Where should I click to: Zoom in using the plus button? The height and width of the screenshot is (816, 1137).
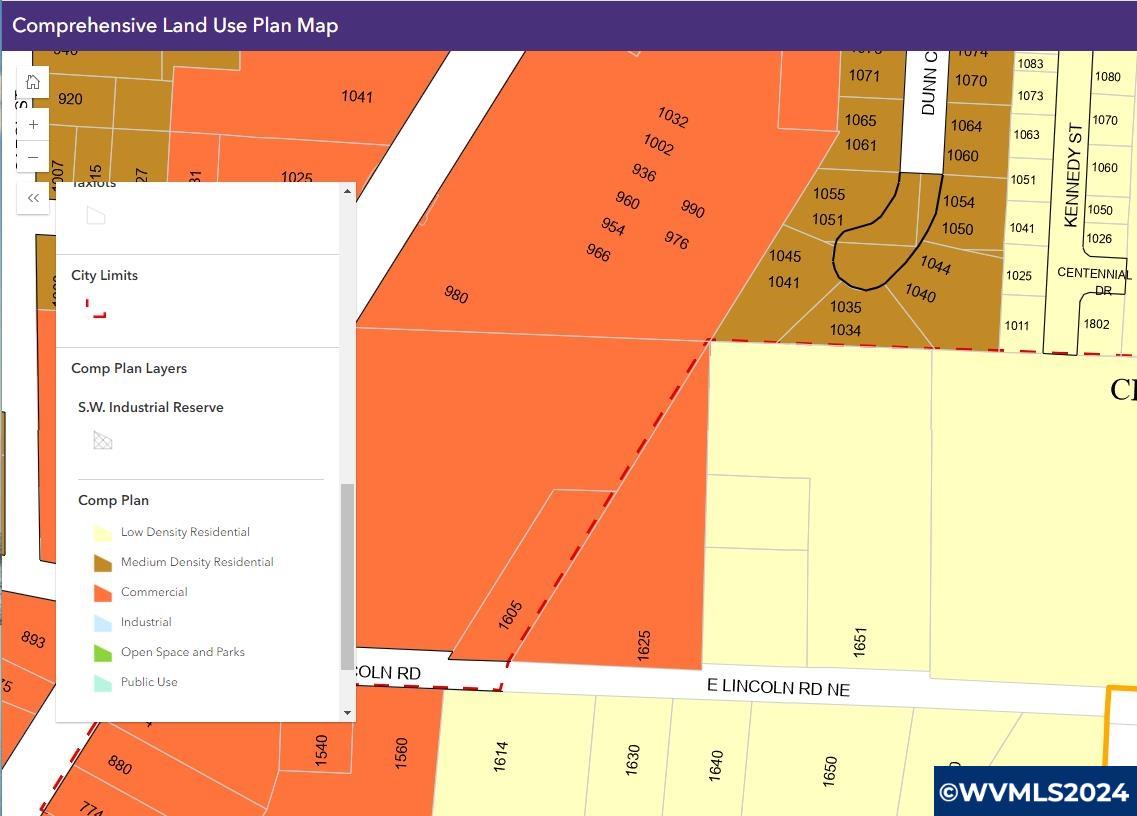33,125
